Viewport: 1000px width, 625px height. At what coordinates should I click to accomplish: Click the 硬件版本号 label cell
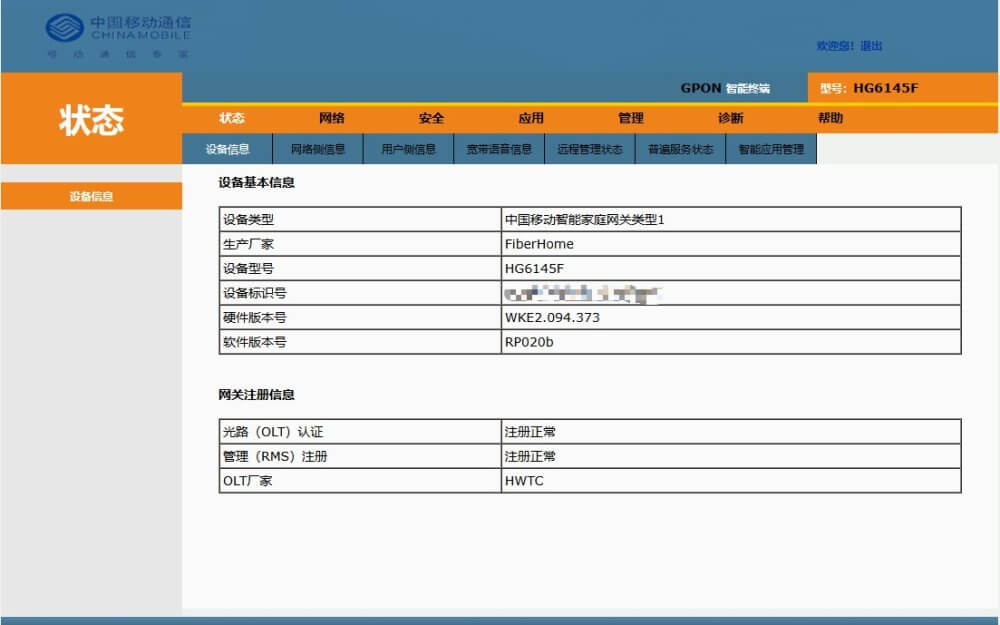point(360,318)
